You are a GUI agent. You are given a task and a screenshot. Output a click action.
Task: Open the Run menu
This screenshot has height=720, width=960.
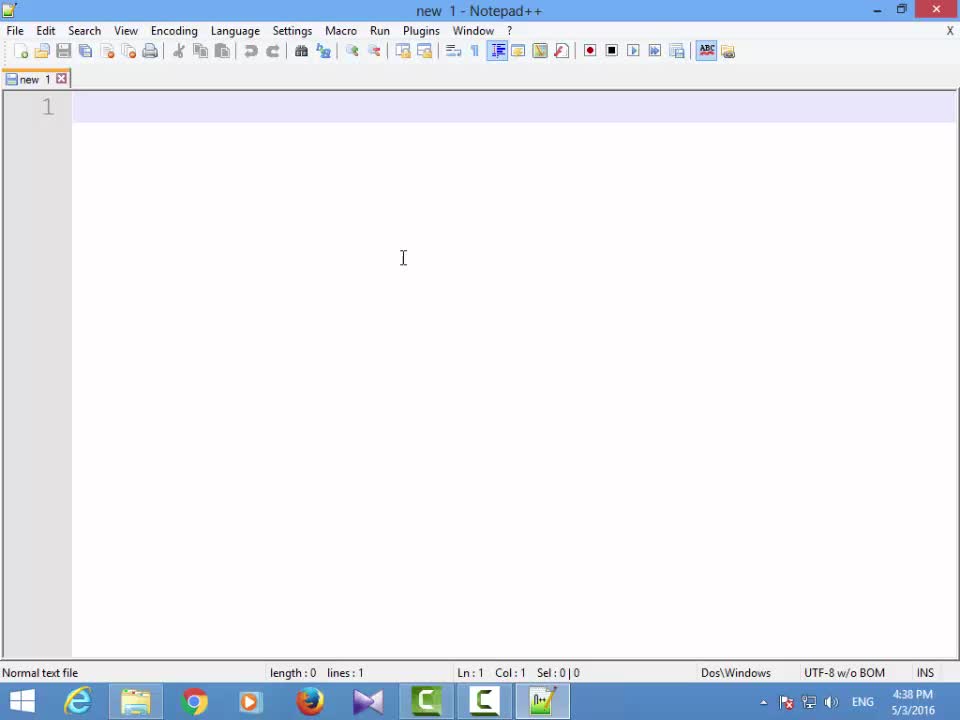(x=380, y=31)
